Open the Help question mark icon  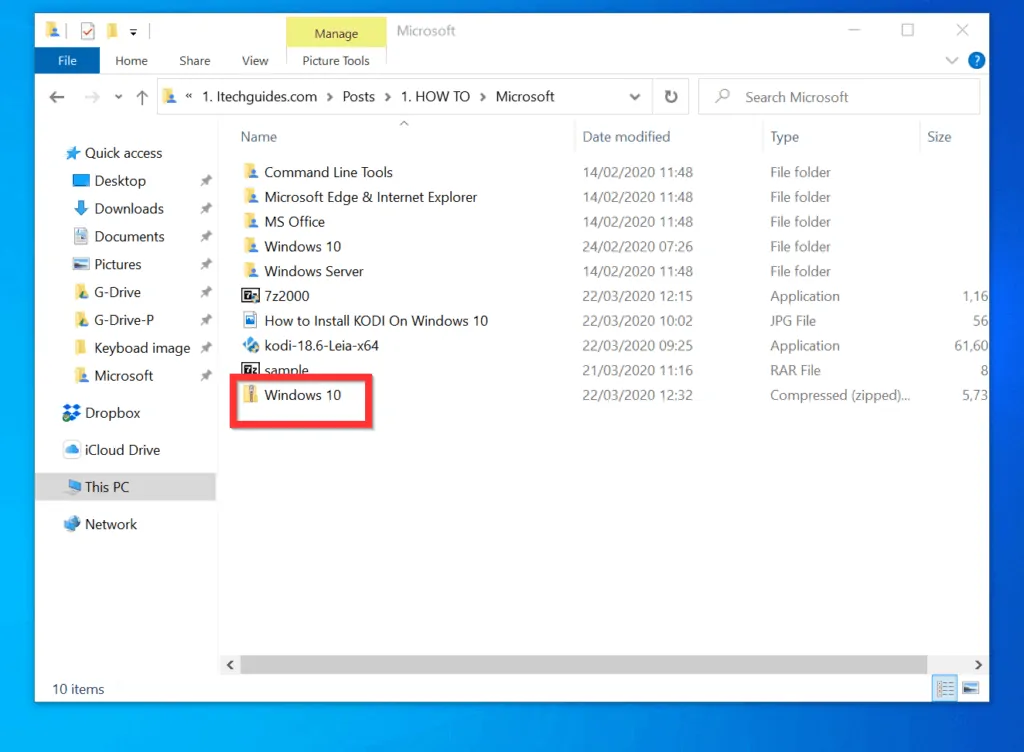pos(976,61)
